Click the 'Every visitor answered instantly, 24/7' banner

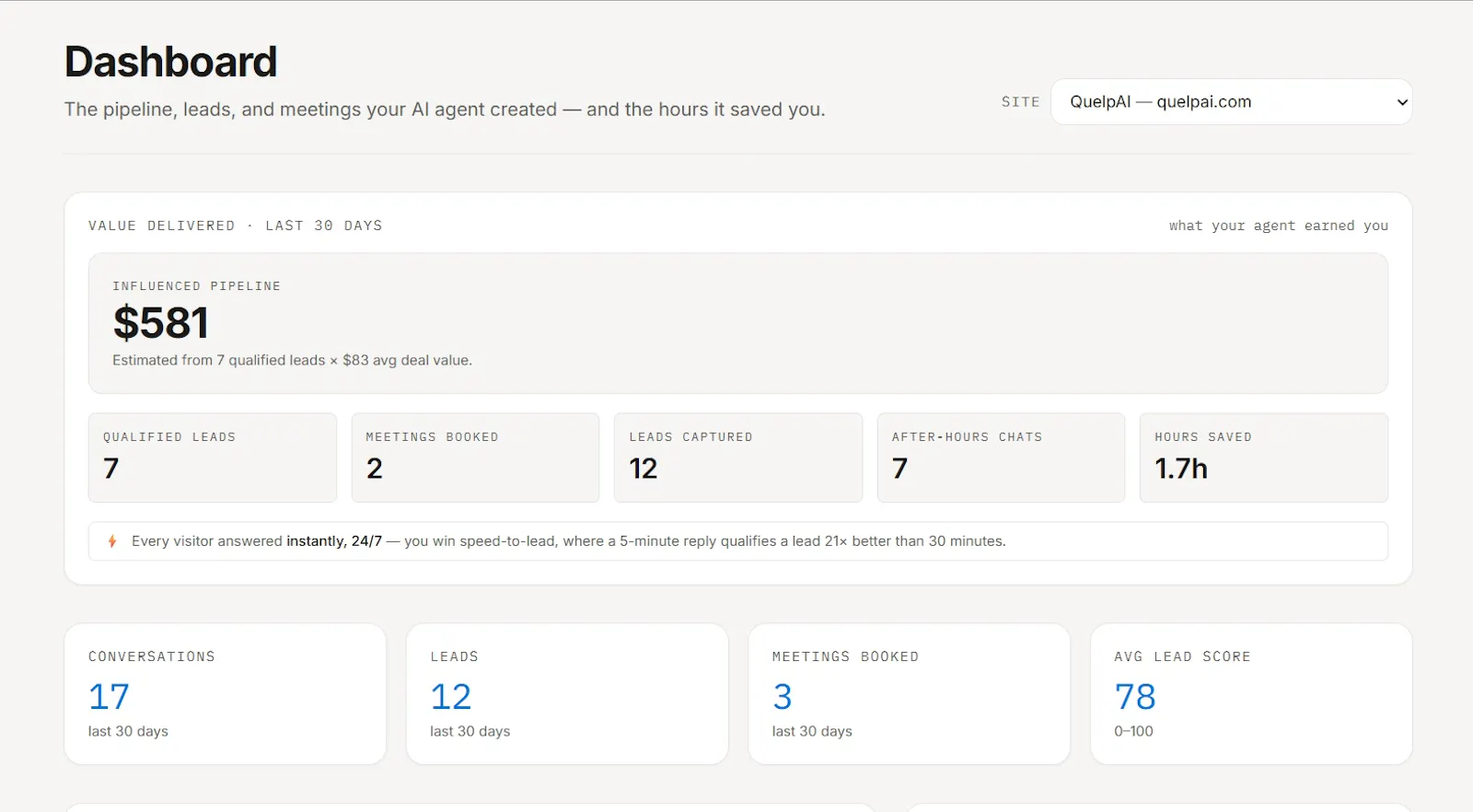738,541
